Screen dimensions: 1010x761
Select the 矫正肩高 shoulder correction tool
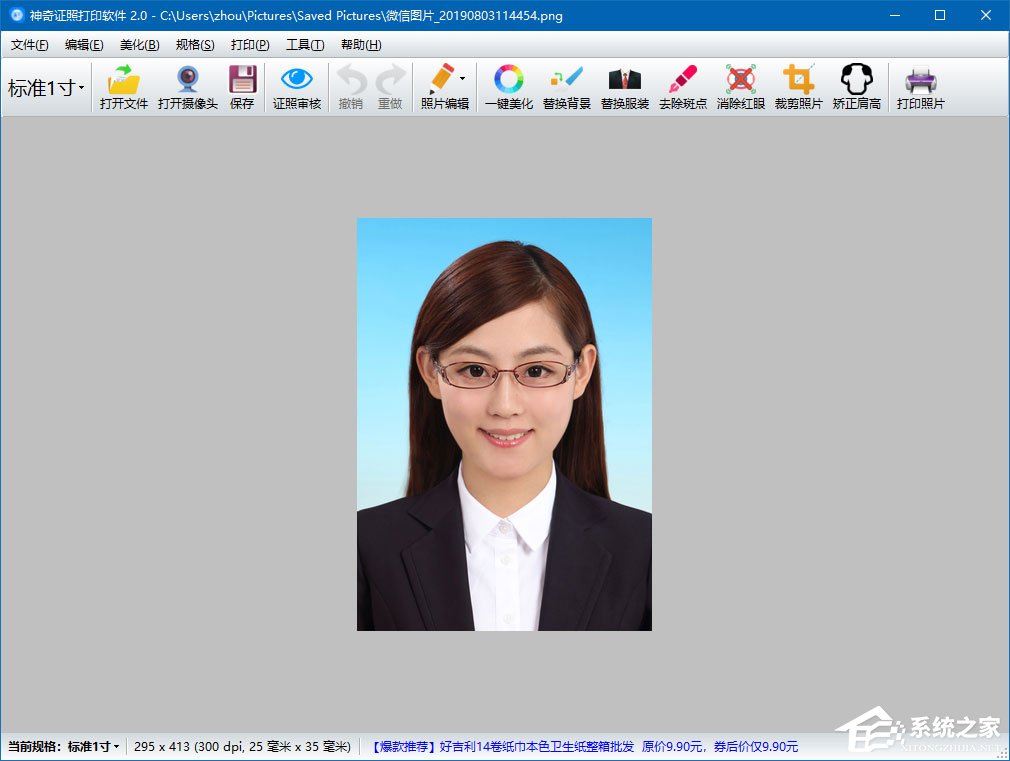[x=856, y=85]
